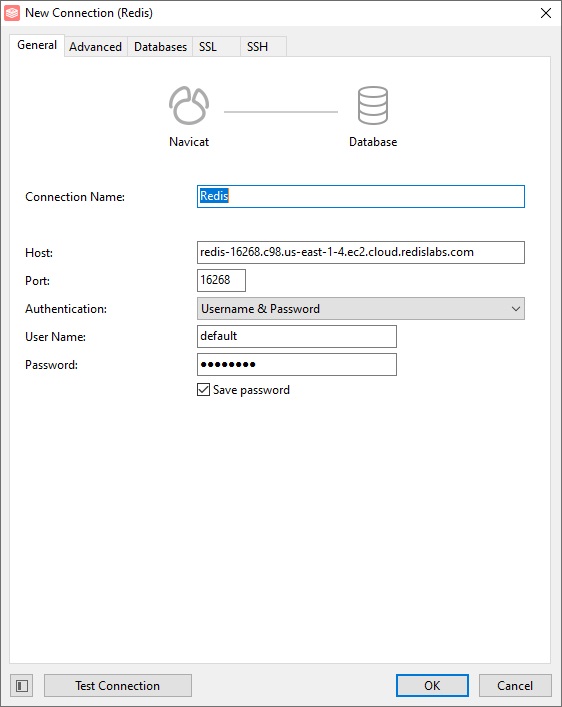Image resolution: width=562 pixels, height=707 pixels.
Task: Uncheck the Save password checkbox
Action: click(203, 390)
